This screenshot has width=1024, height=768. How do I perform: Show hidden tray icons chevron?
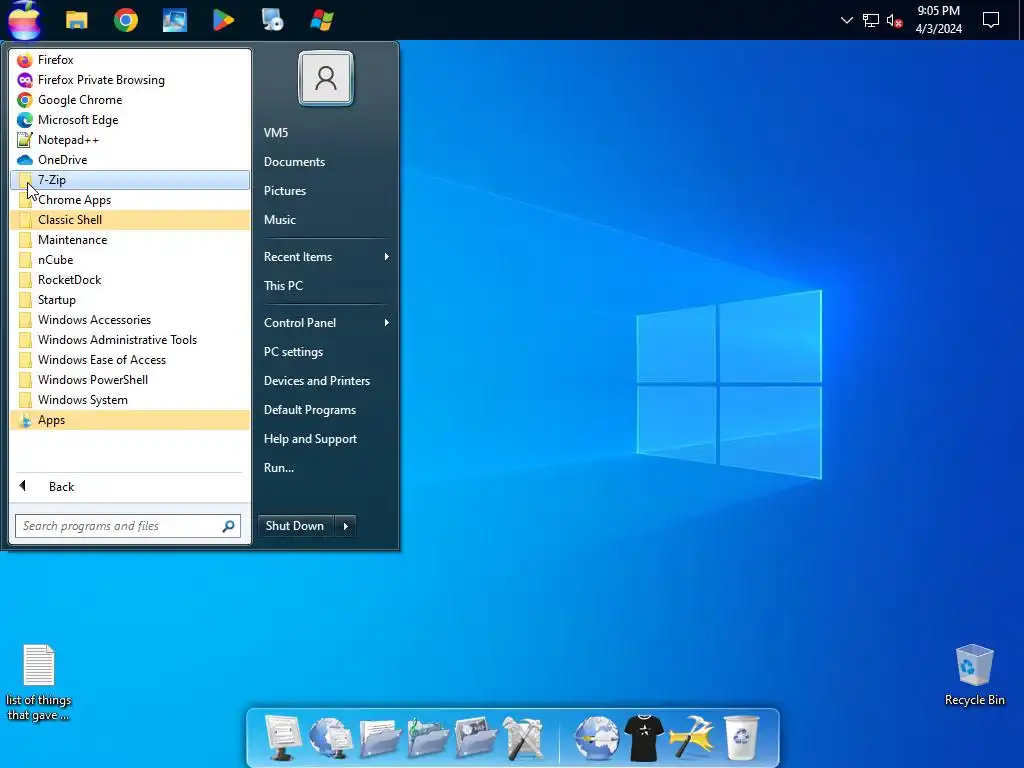pos(846,20)
